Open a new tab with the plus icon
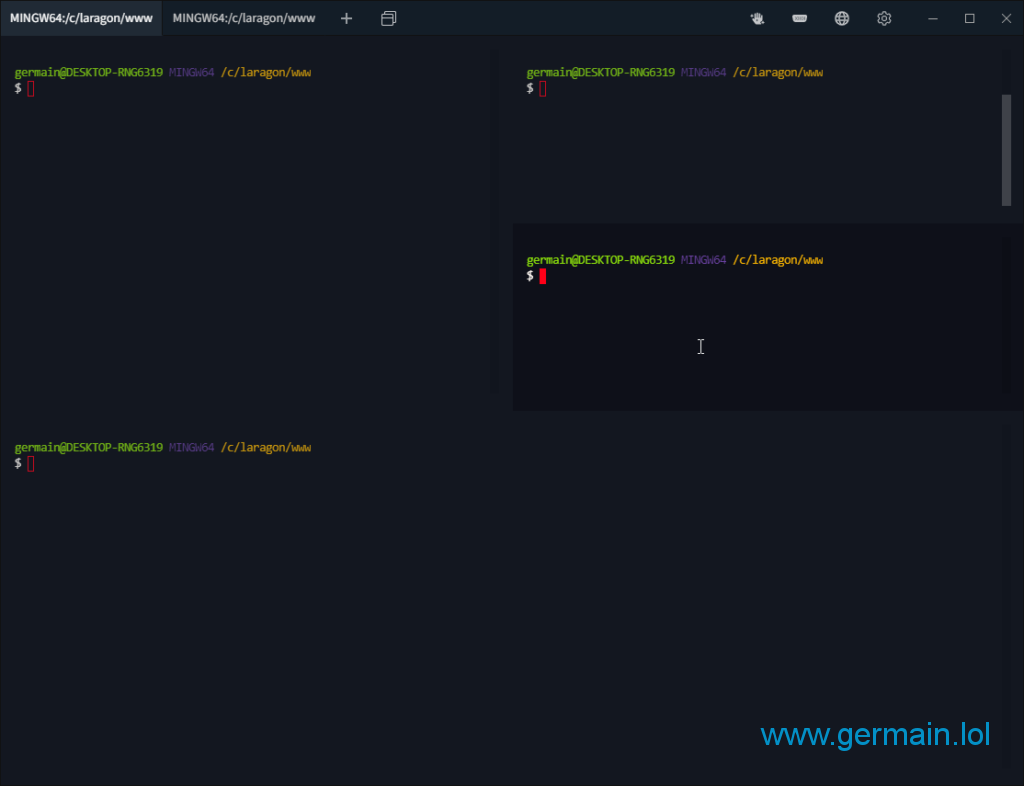Viewport: 1024px width, 786px height. [x=346, y=18]
